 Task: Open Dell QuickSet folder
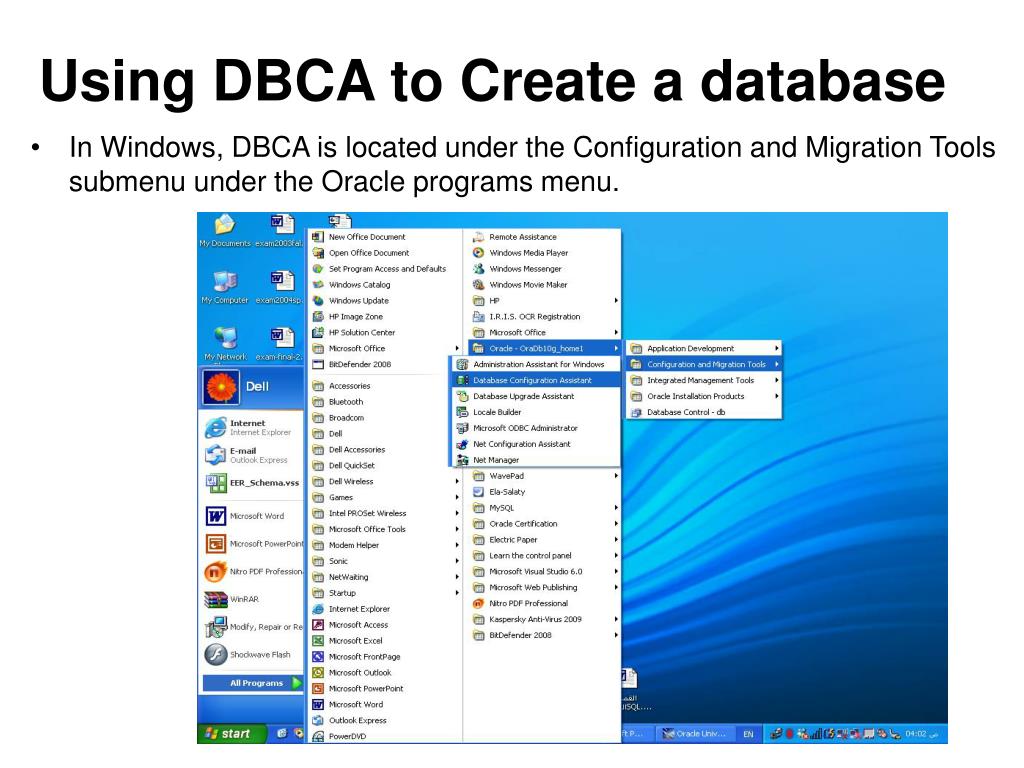(x=385, y=466)
